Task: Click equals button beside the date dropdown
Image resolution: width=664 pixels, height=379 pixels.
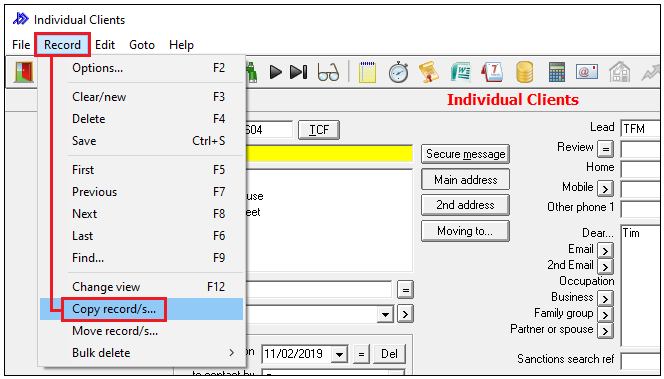Action: [x=361, y=354]
